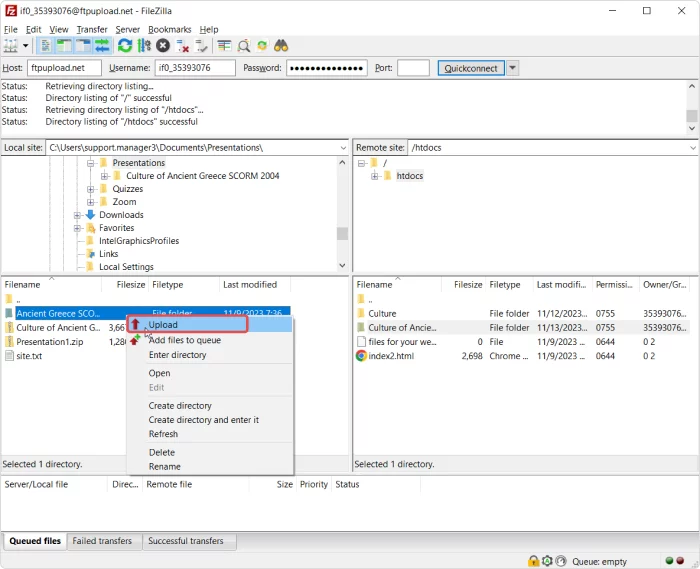
Task: Toggle local directory tree display
Action: coord(64,46)
